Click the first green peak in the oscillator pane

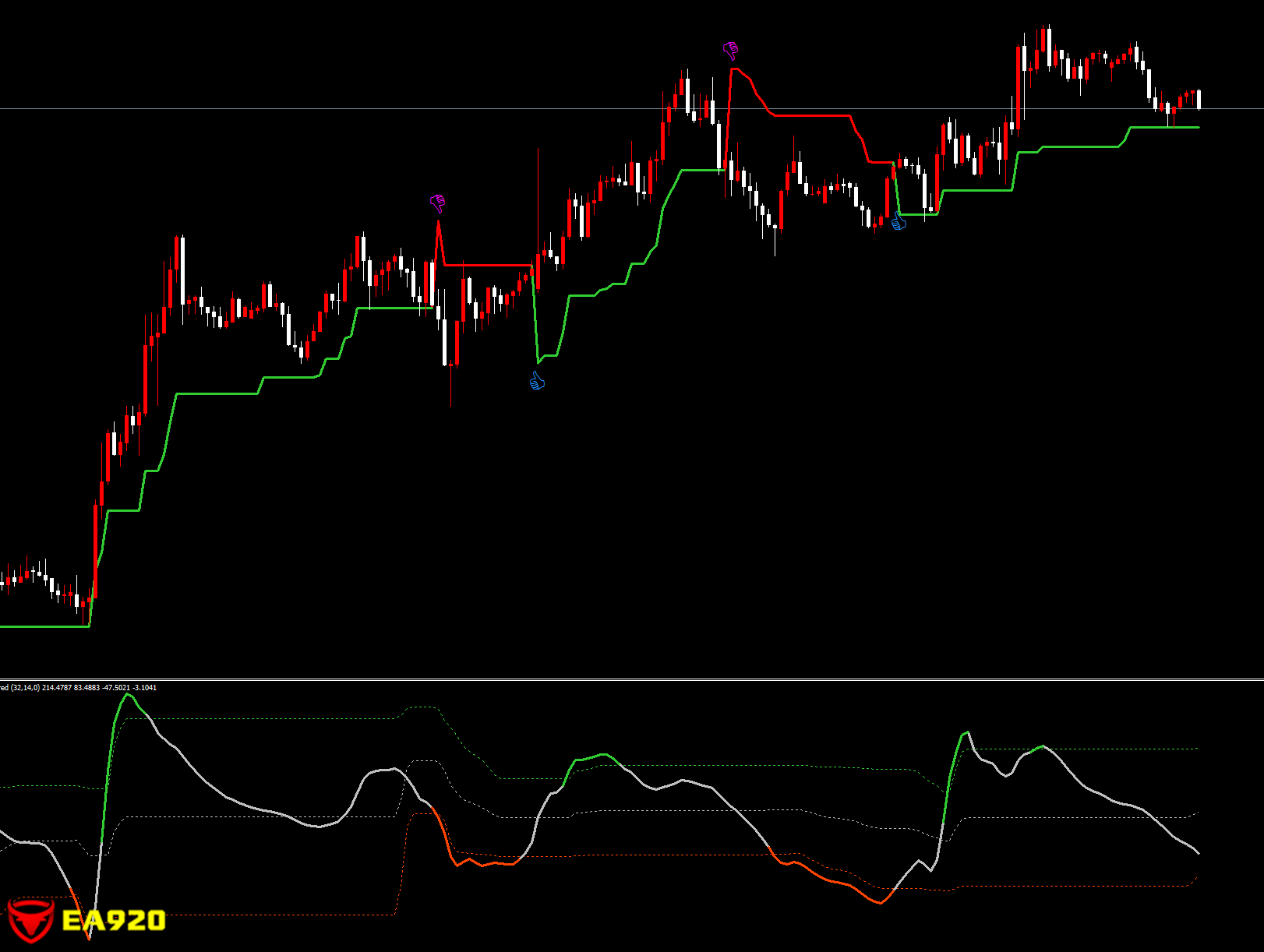(x=129, y=695)
